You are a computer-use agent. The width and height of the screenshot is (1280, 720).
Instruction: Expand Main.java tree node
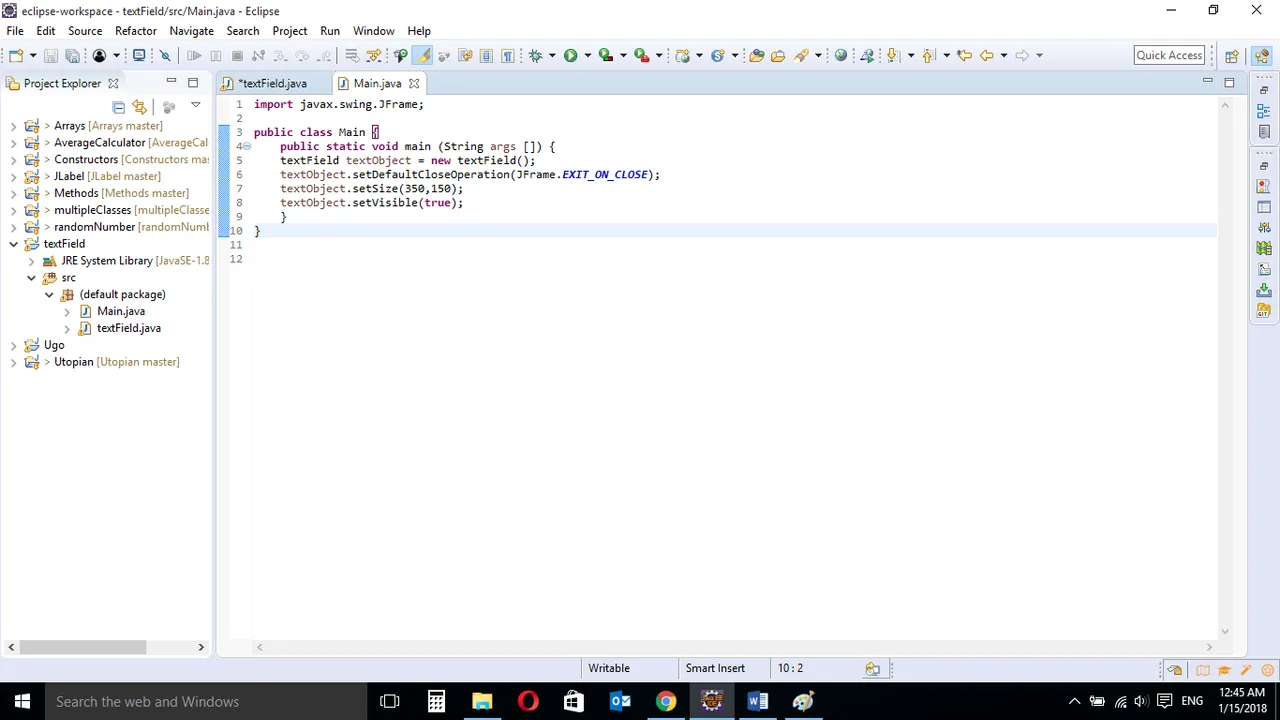click(x=67, y=312)
